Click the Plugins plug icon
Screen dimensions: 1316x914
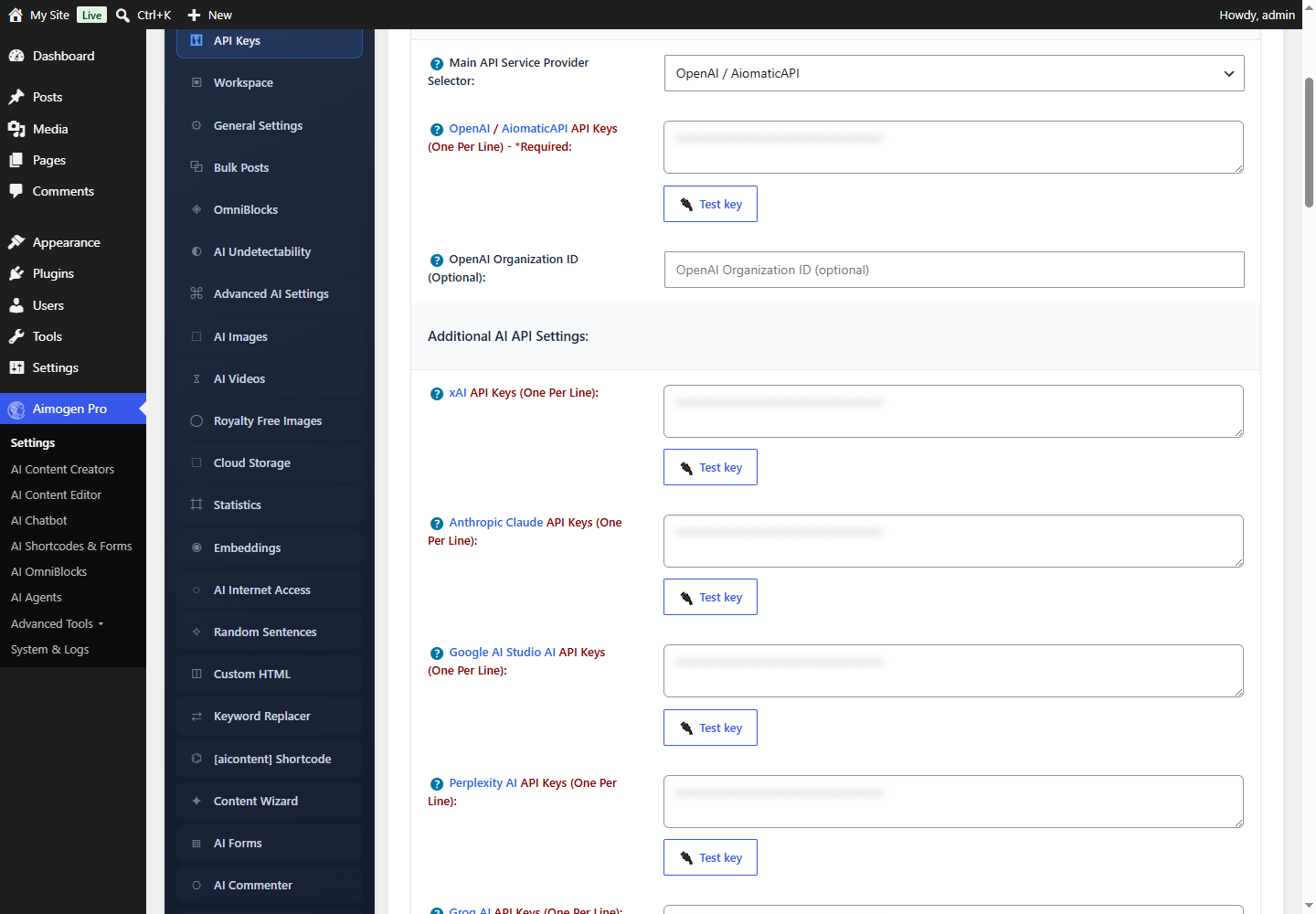[16, 273]
